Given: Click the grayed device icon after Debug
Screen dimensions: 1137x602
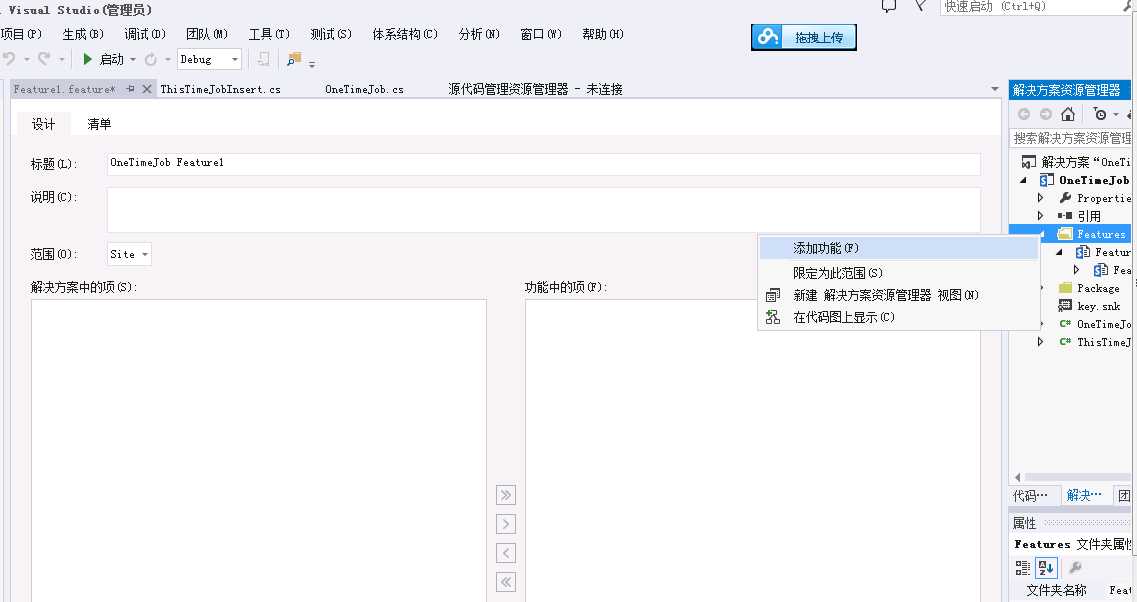Looking at the screenshot, I should tap(263, 59).
